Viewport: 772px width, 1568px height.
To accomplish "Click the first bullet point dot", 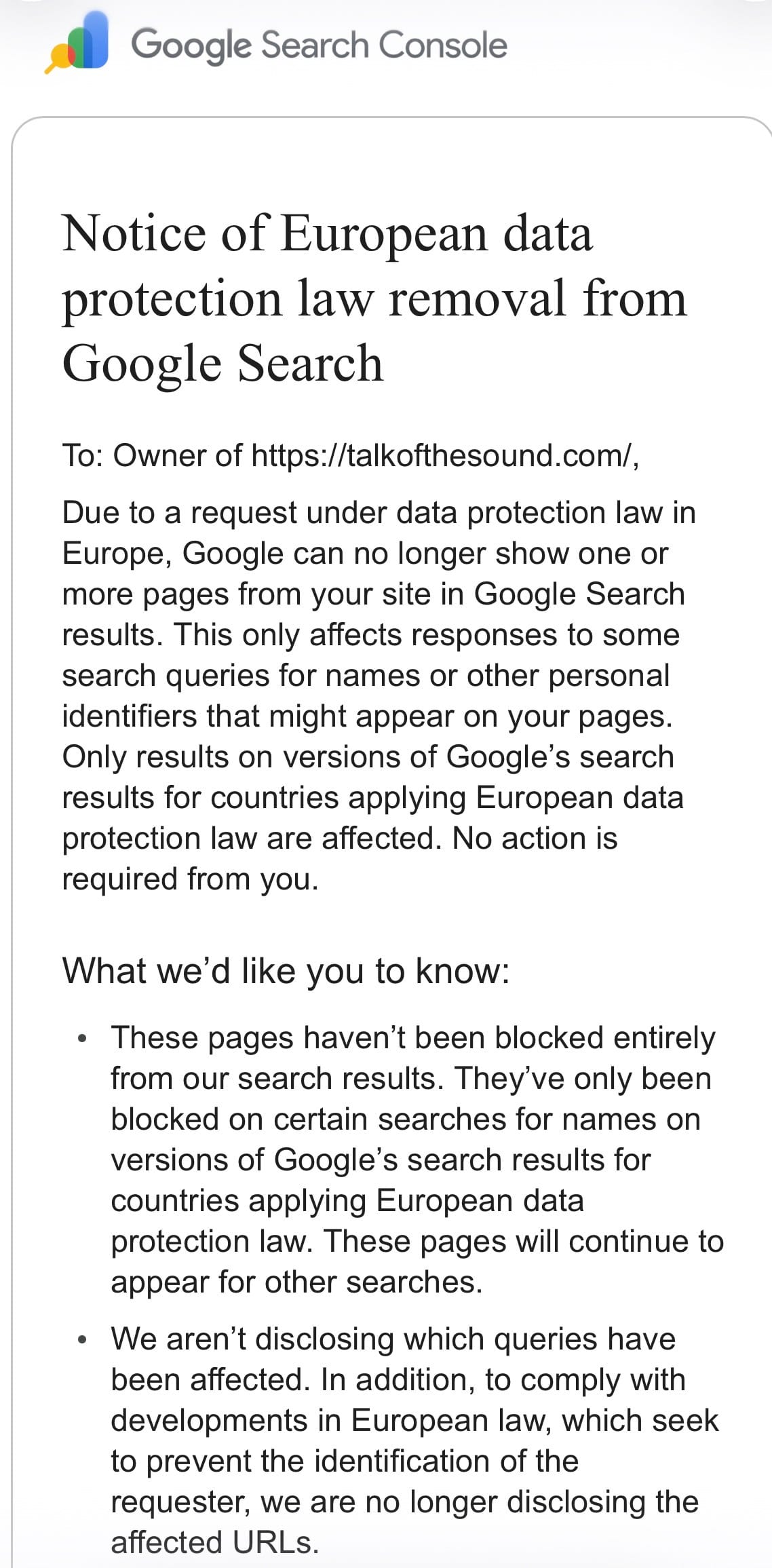I will click(83, 1039).
